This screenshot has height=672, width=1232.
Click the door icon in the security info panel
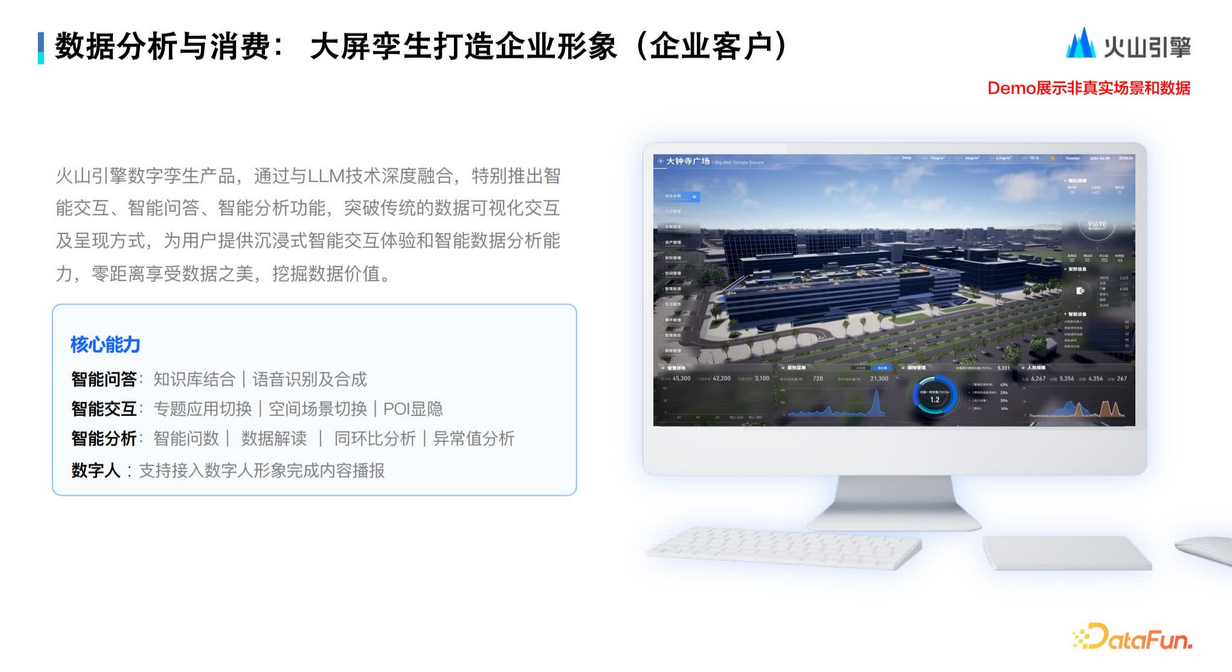coord(1080,290)
